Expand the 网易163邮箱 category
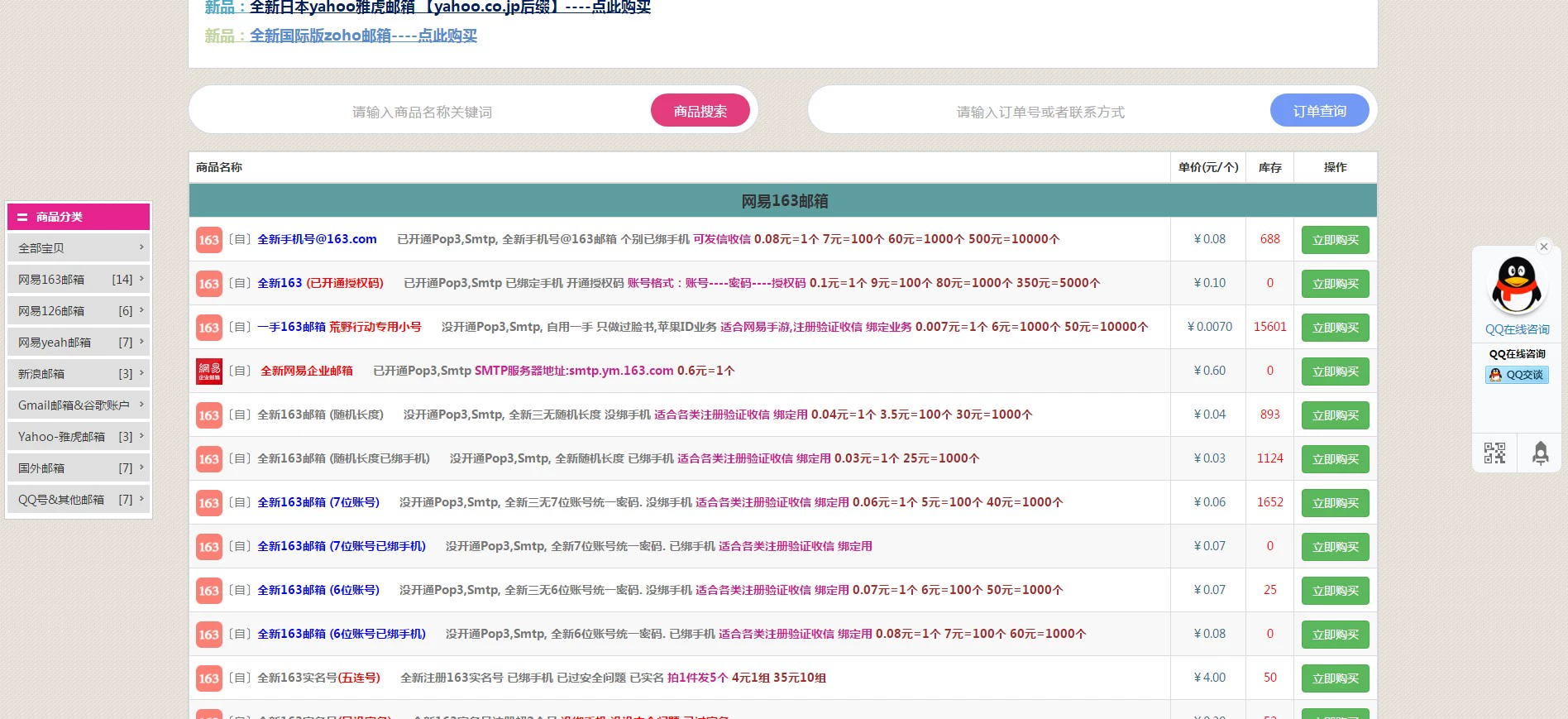Viewport: 1568px width, 719px height. [x=79, y=280]
